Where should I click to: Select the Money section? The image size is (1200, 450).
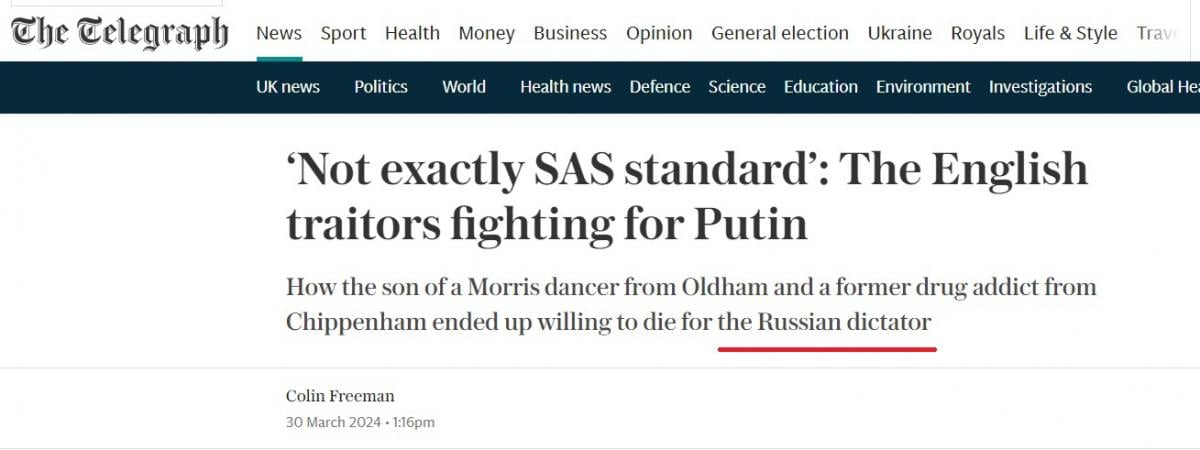pos(487,33)
